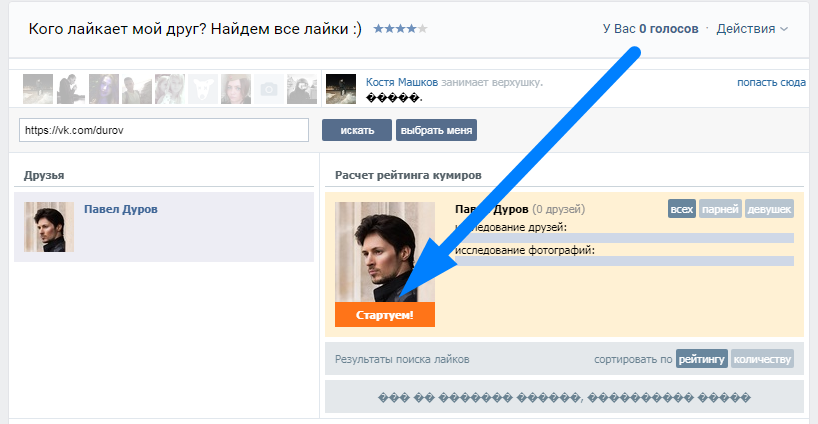Click the Результаты поиска лайков label
Viewport: 818px width, 424px height.
pyautogui.click(x=402, y=359)
